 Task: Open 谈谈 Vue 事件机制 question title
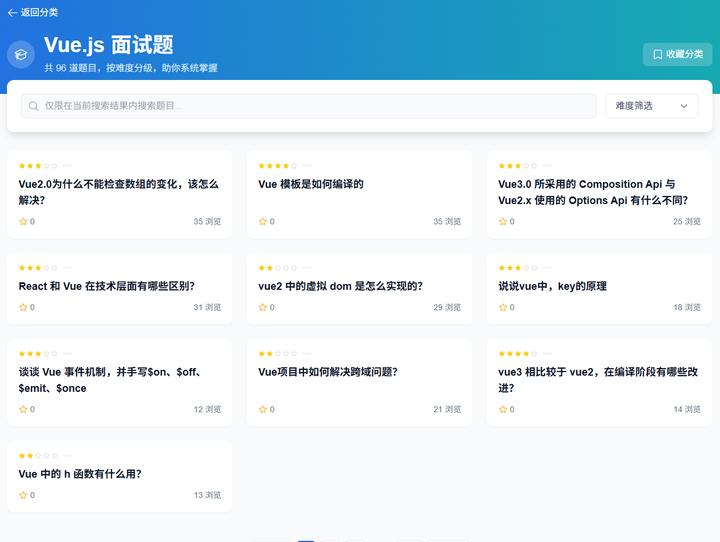[x=110, y=380]
